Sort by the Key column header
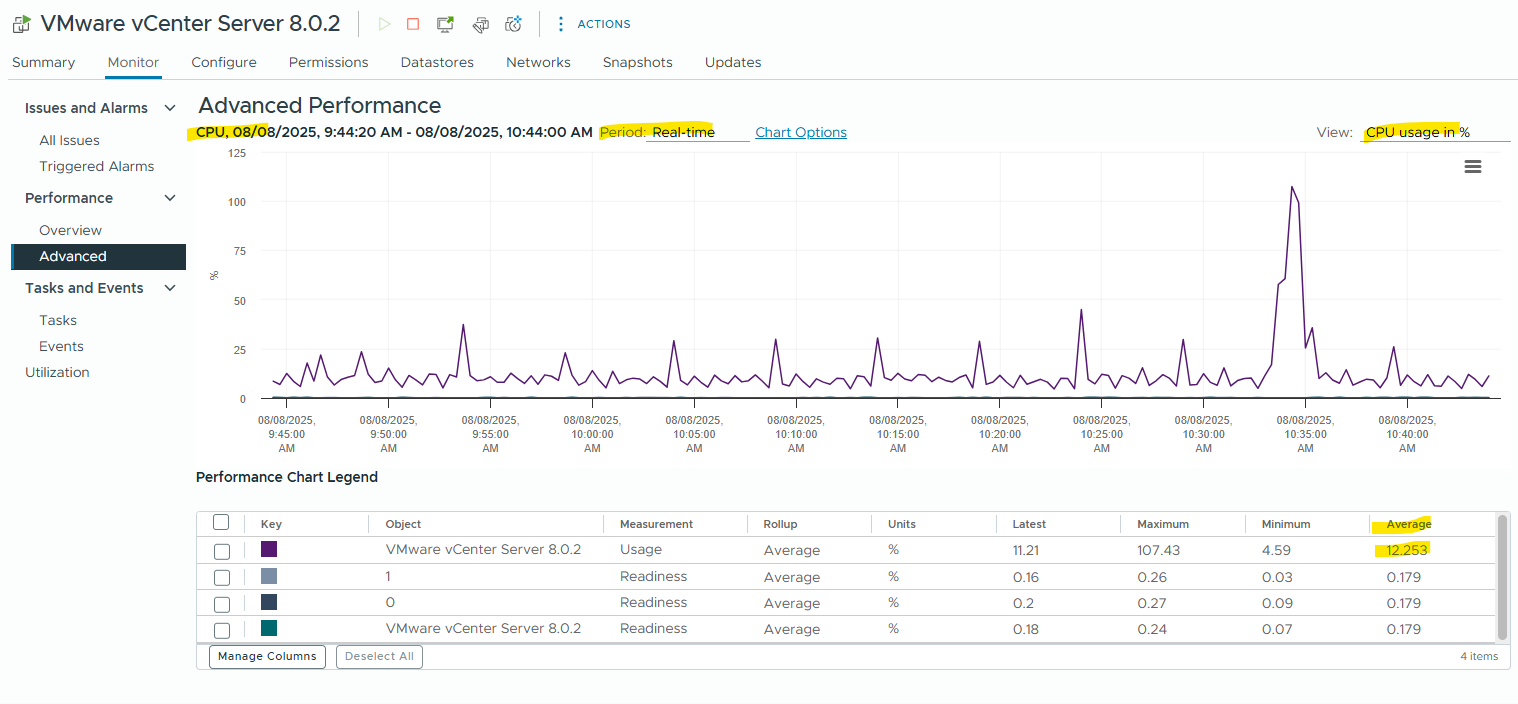The height and width of the screenshot is (704, 1518). coord(271,524)
